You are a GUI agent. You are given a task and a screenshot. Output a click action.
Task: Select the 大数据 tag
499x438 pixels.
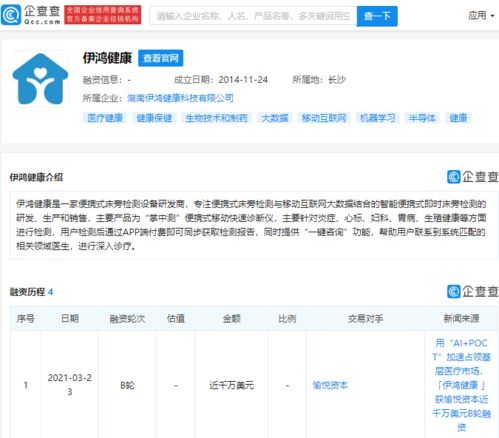click(275, 118)
